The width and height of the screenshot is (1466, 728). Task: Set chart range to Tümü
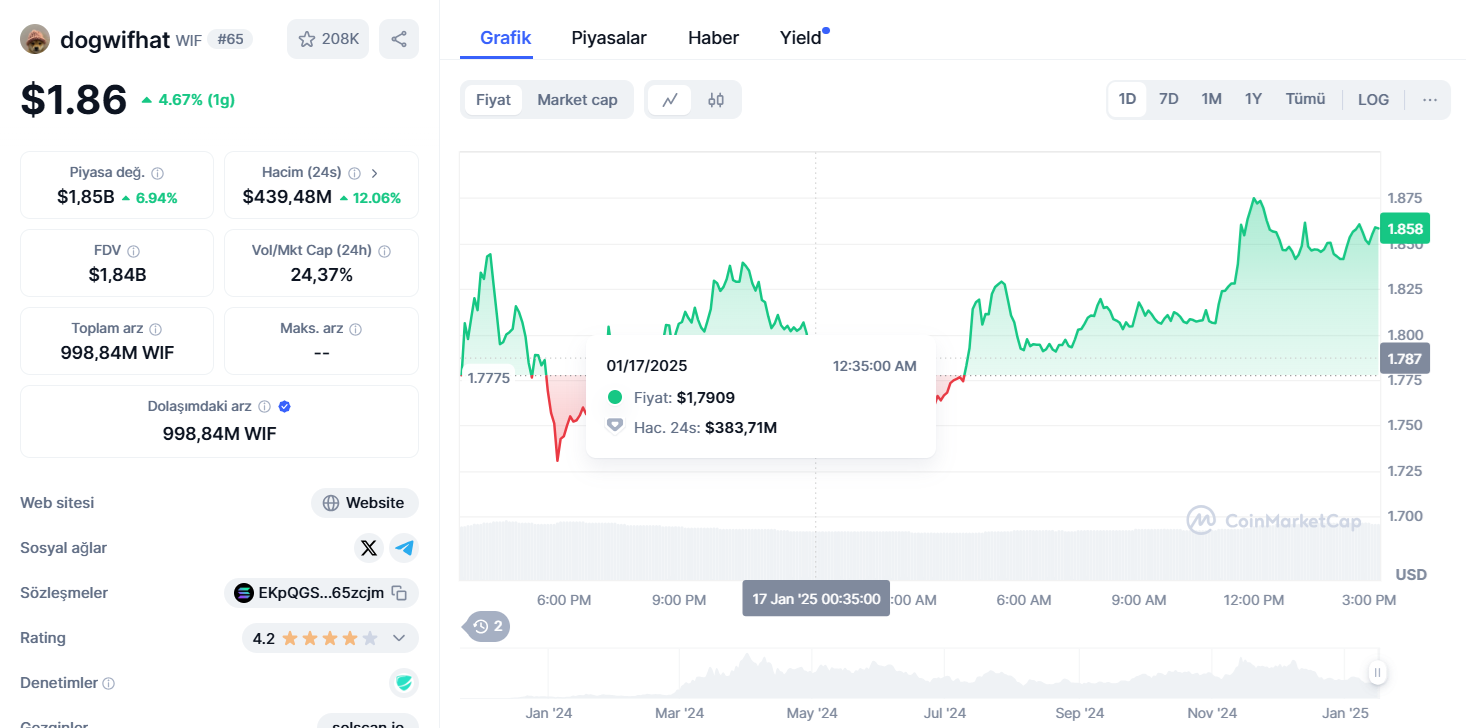[x=1305, y=99]
